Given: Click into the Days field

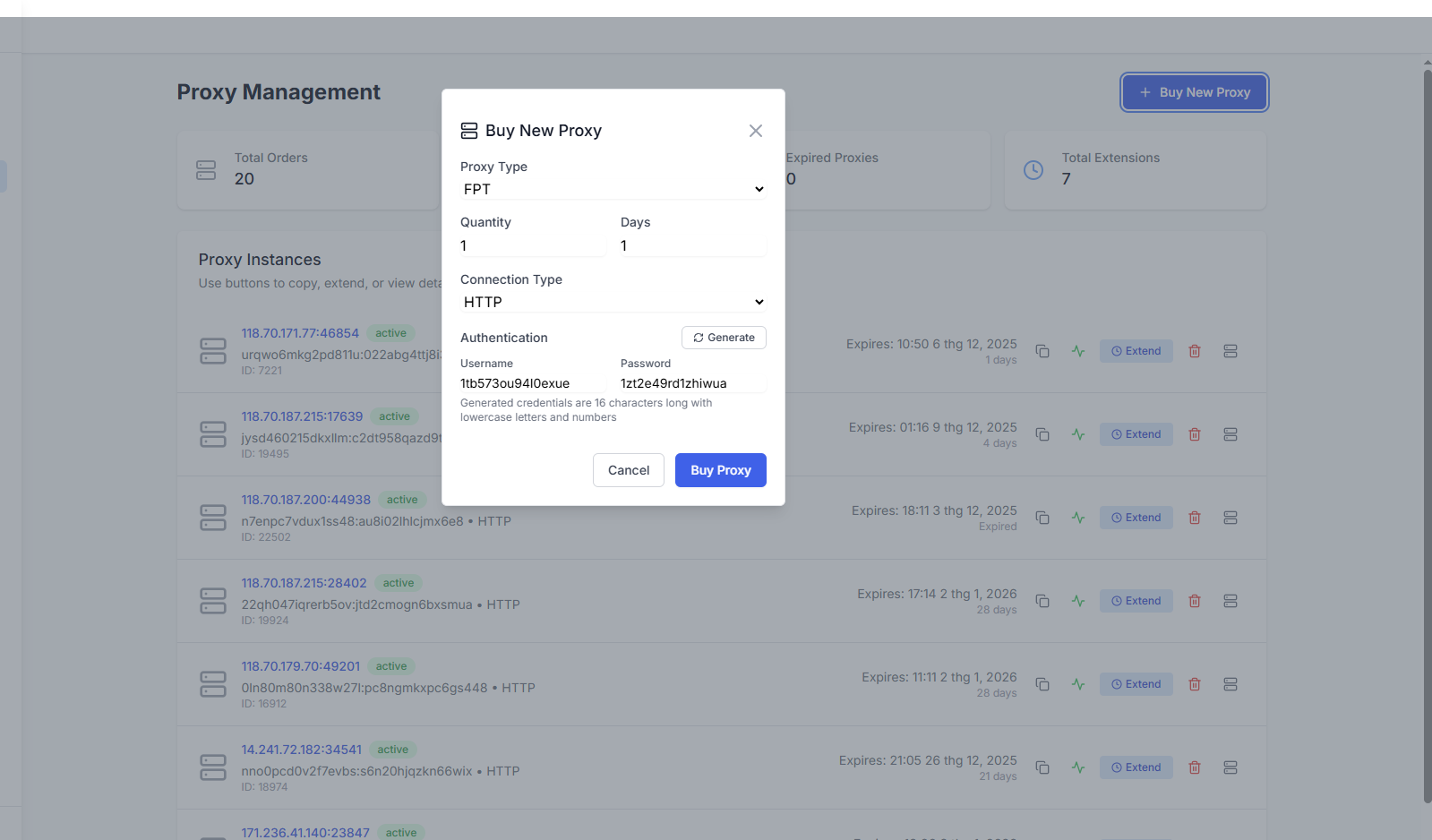Looking at the screenshot, I should coord(692,245).
